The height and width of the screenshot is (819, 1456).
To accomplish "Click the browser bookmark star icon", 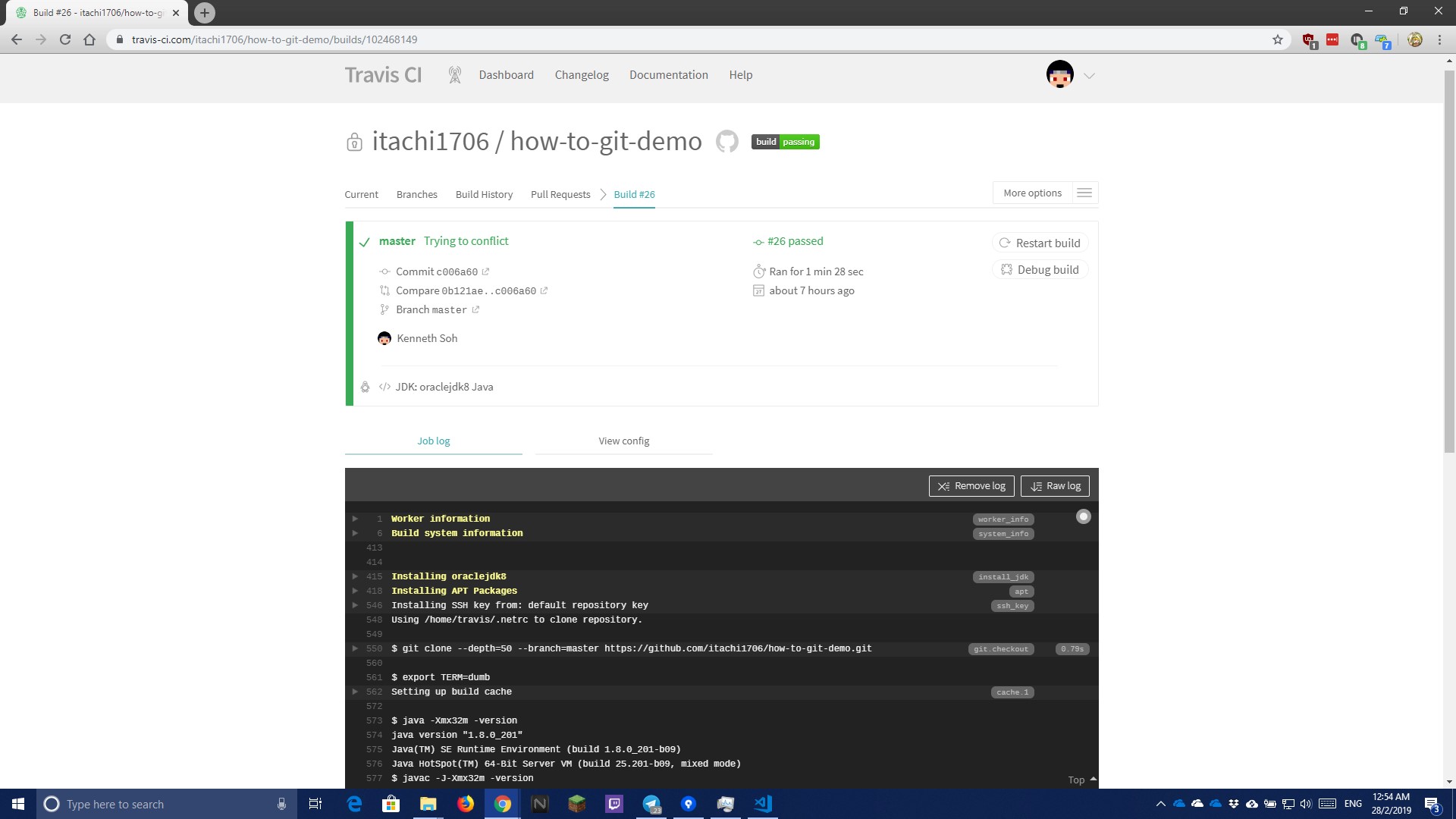I will [1278, 39].
